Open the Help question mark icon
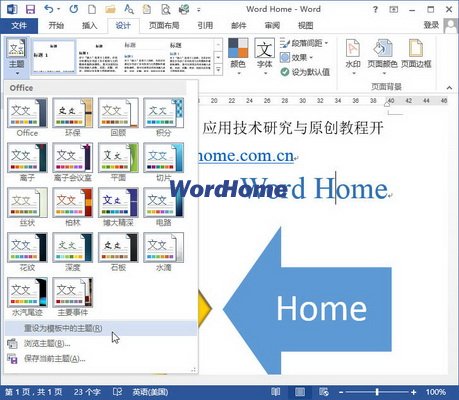The width and height of the screenshot is (459, 400). 375,9
